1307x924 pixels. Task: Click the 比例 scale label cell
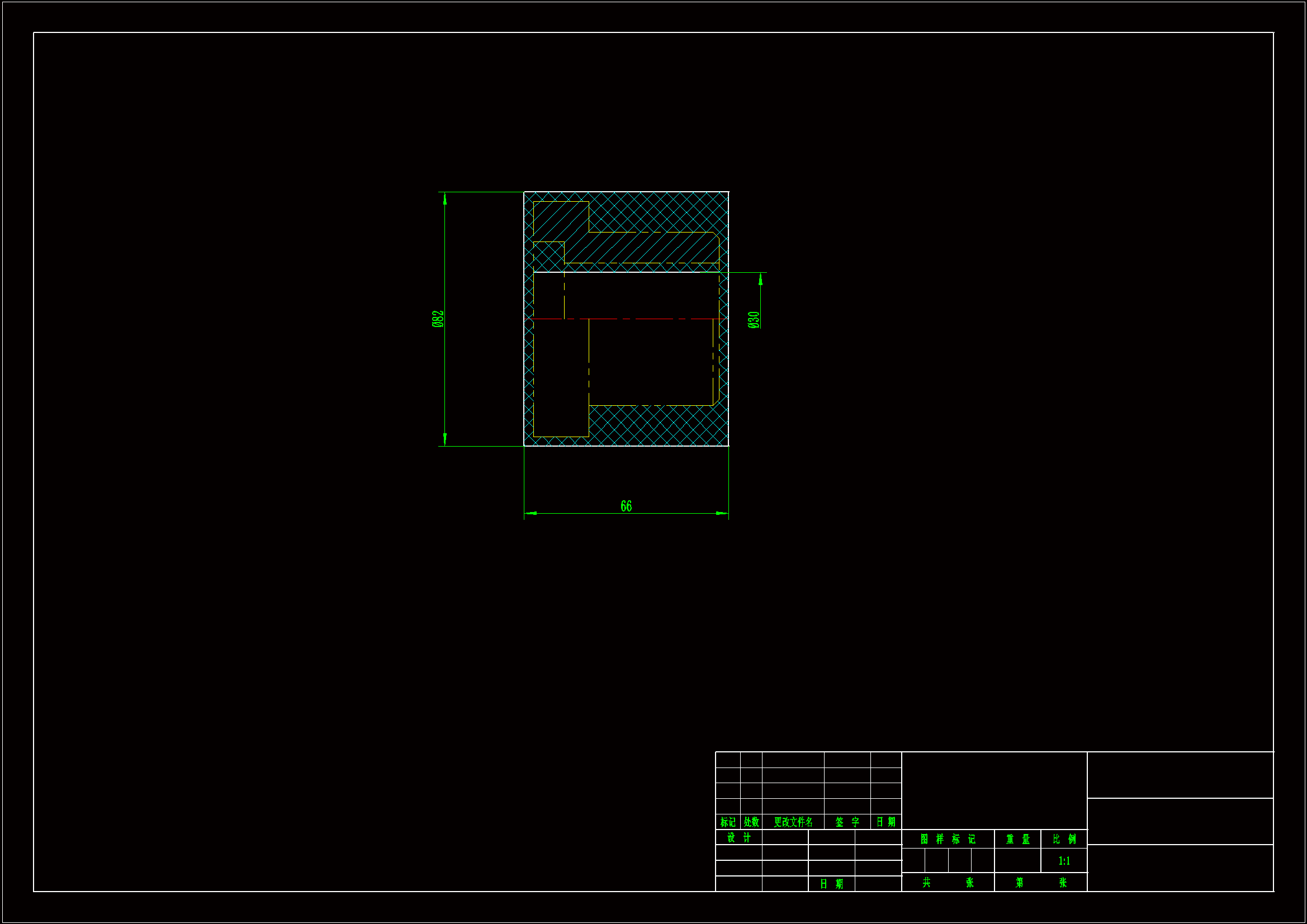1064,839
